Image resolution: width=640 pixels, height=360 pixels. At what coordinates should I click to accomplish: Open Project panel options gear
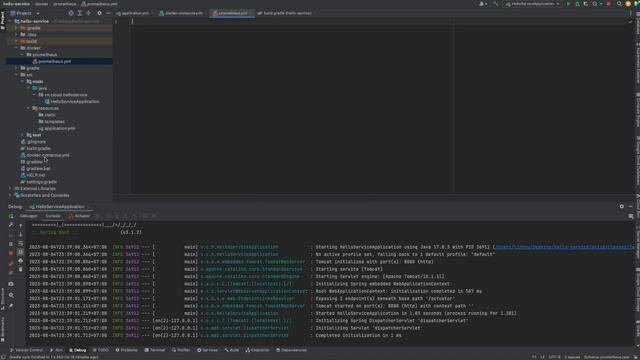coord(99,13)
